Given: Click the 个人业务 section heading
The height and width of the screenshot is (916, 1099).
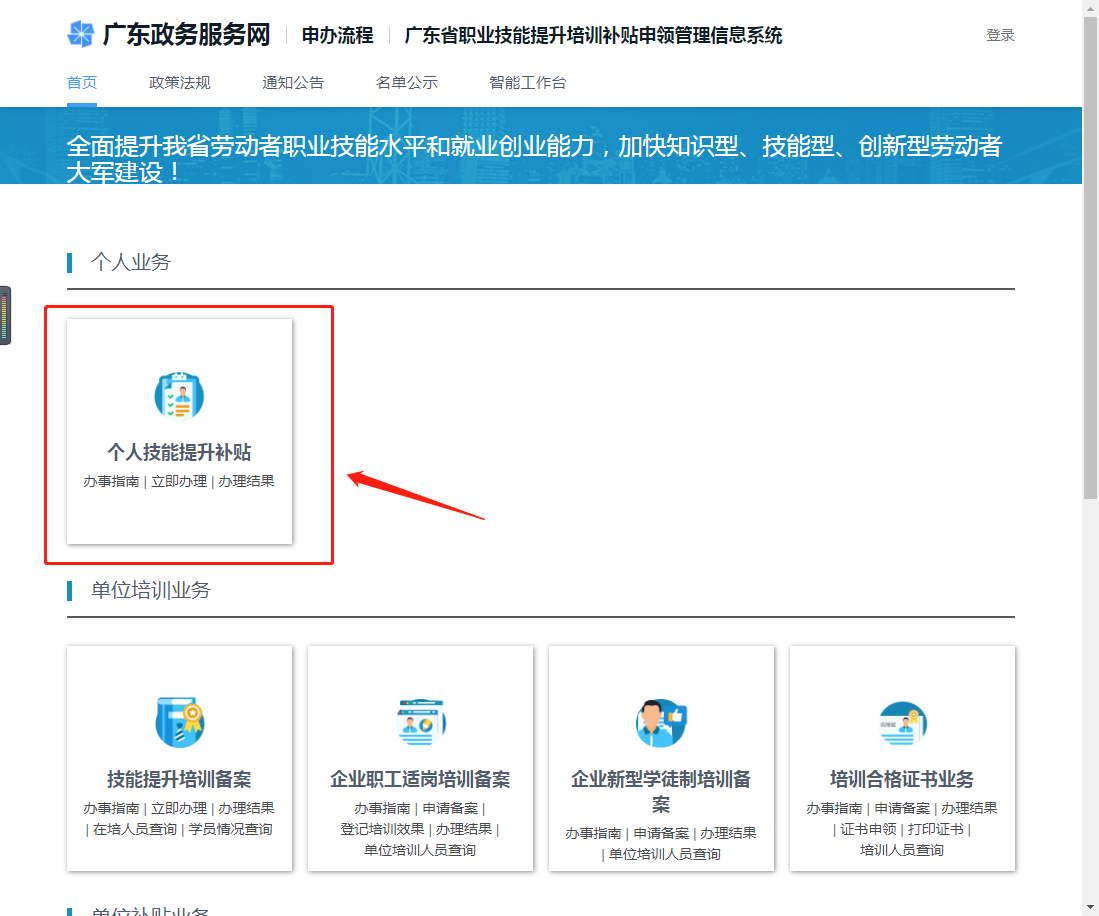Looking at the screenshot, I should (131, 262).
